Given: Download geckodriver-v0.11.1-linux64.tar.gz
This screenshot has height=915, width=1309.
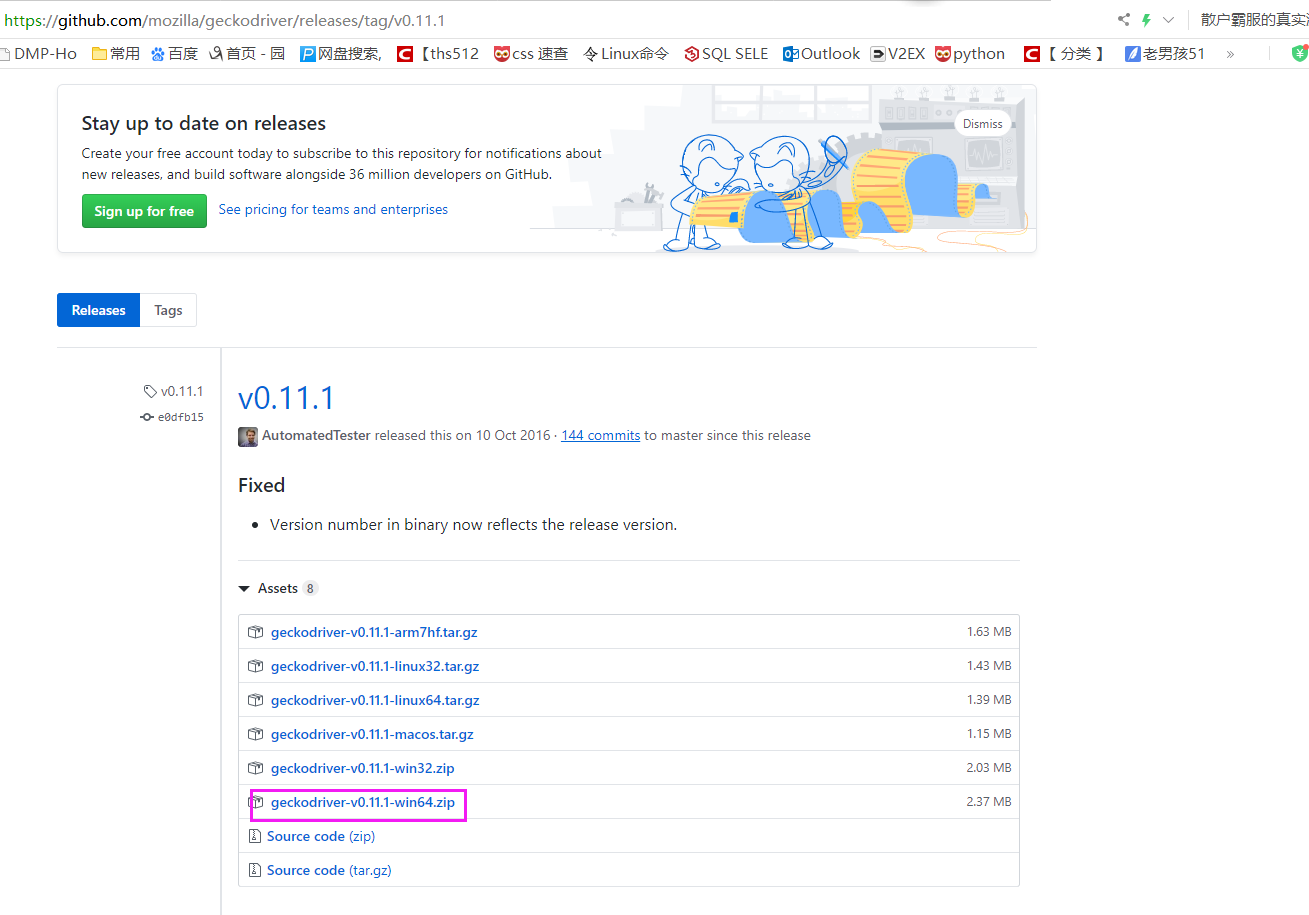Looking at the screenshot, I should coord(375,700).
